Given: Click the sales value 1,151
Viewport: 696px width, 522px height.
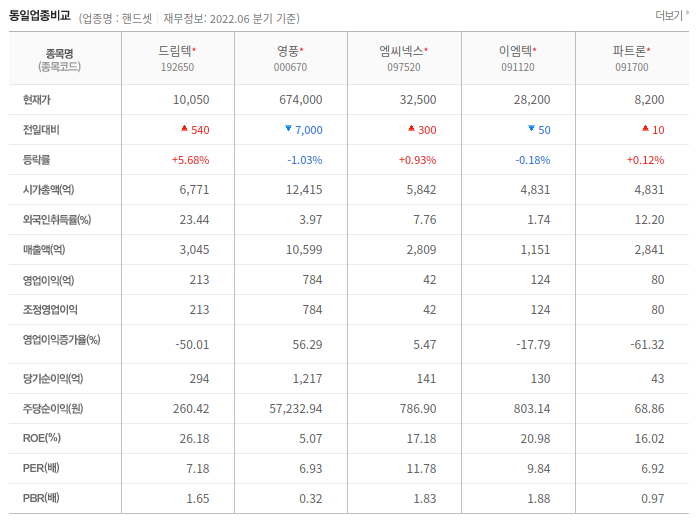Looking at the screenshot, I should click(x=535, y=250).
